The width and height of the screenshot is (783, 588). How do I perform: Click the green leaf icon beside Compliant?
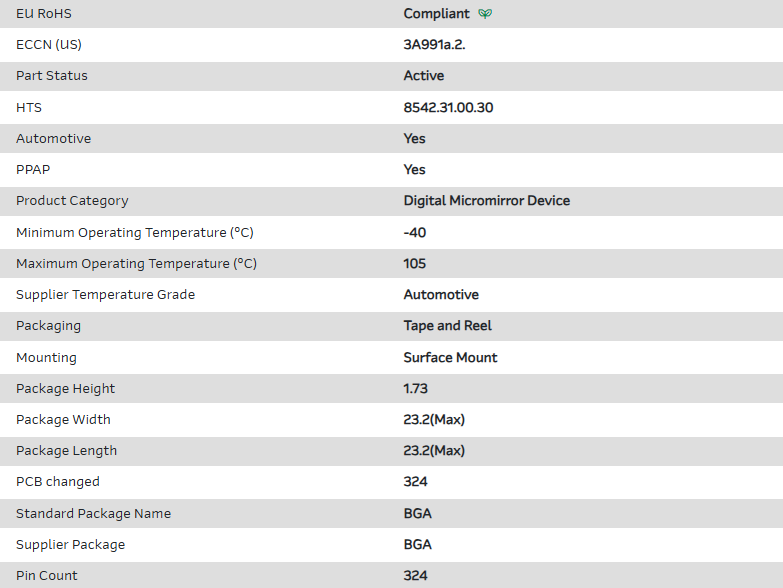485,14
